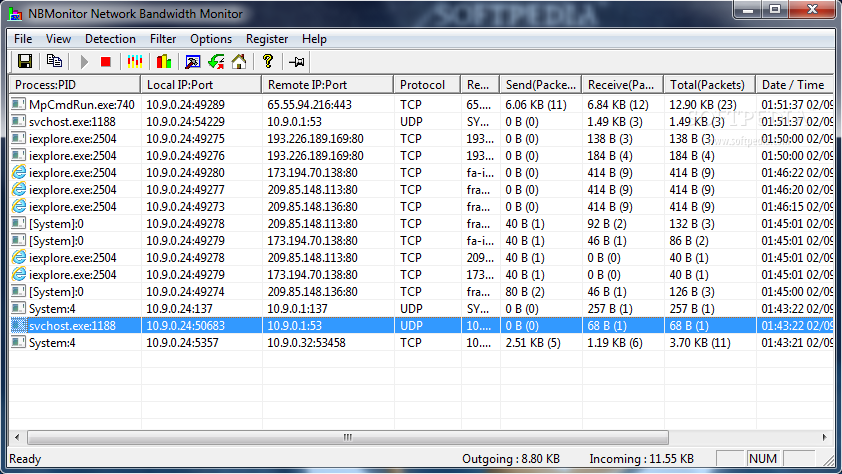This screenshot has width=842, height=474.
Task: Click the selected svchost.exe:1188 row icon
Action: pyautogui.click(x=18, y=325)
